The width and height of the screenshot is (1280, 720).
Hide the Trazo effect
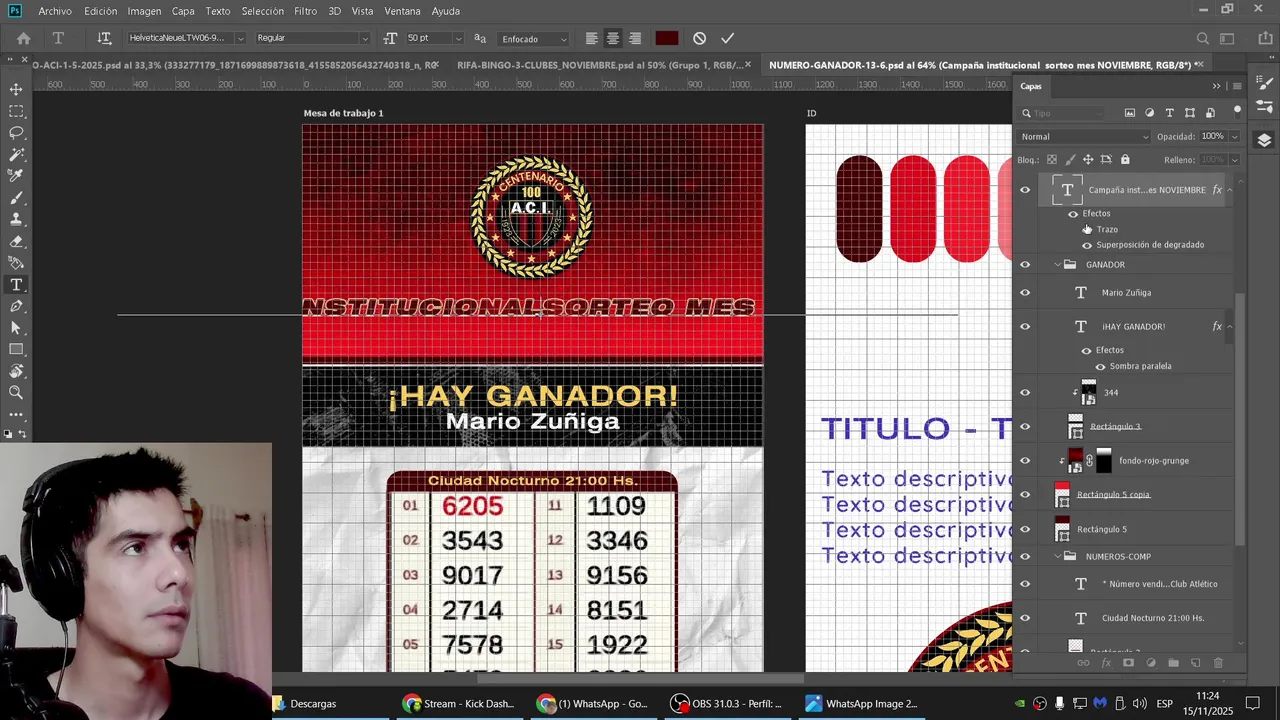click(x=1087, y=230)
